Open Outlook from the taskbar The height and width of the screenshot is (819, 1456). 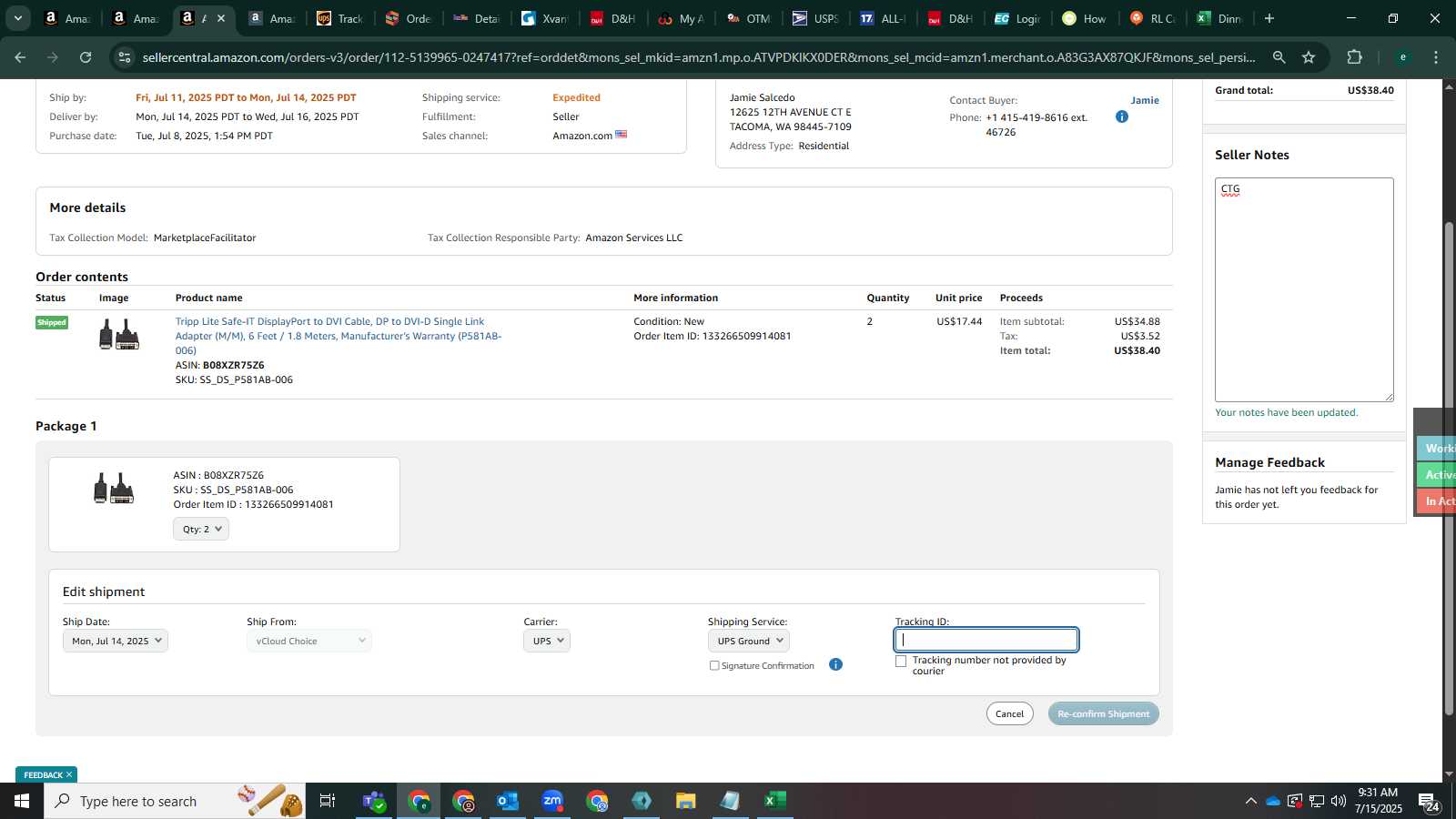(507, 801)
